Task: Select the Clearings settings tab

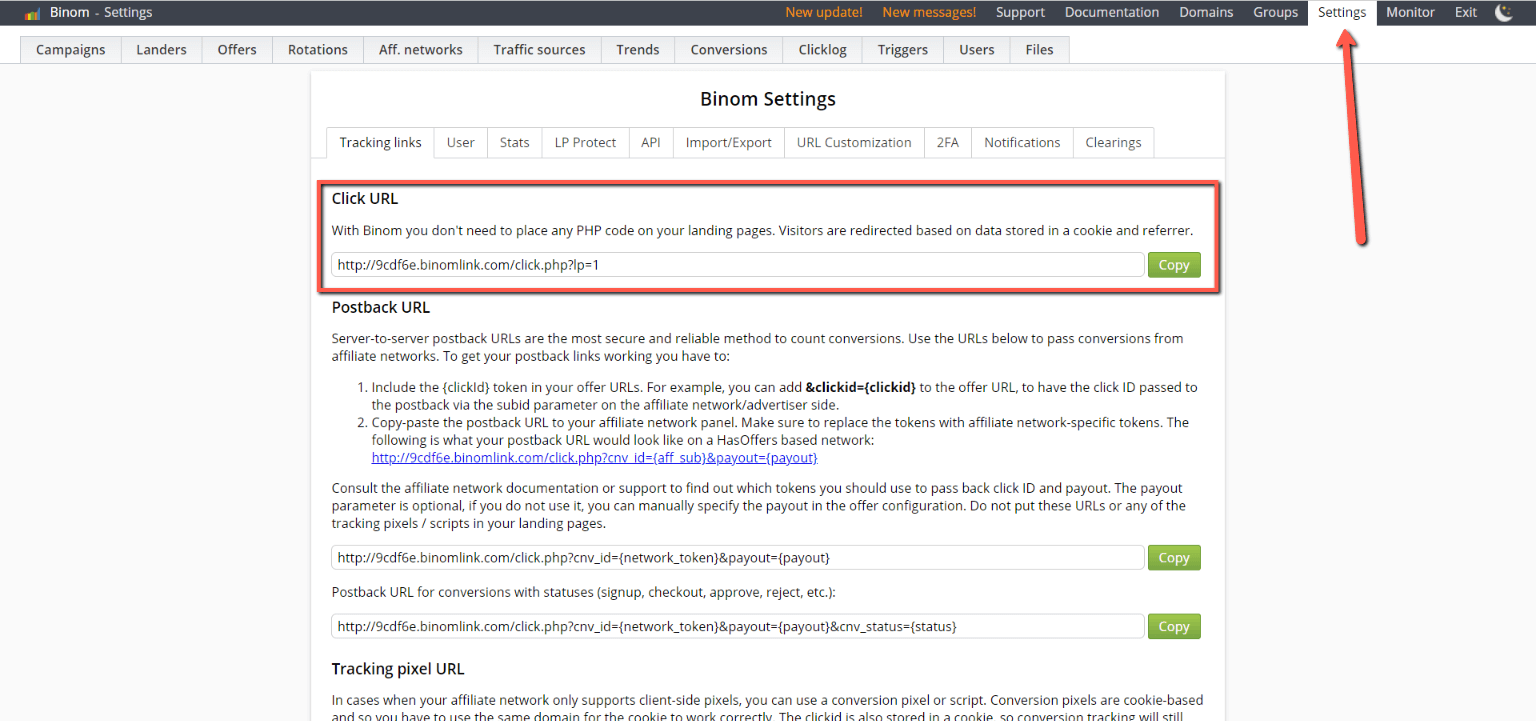Action: tap(1114, 143)
